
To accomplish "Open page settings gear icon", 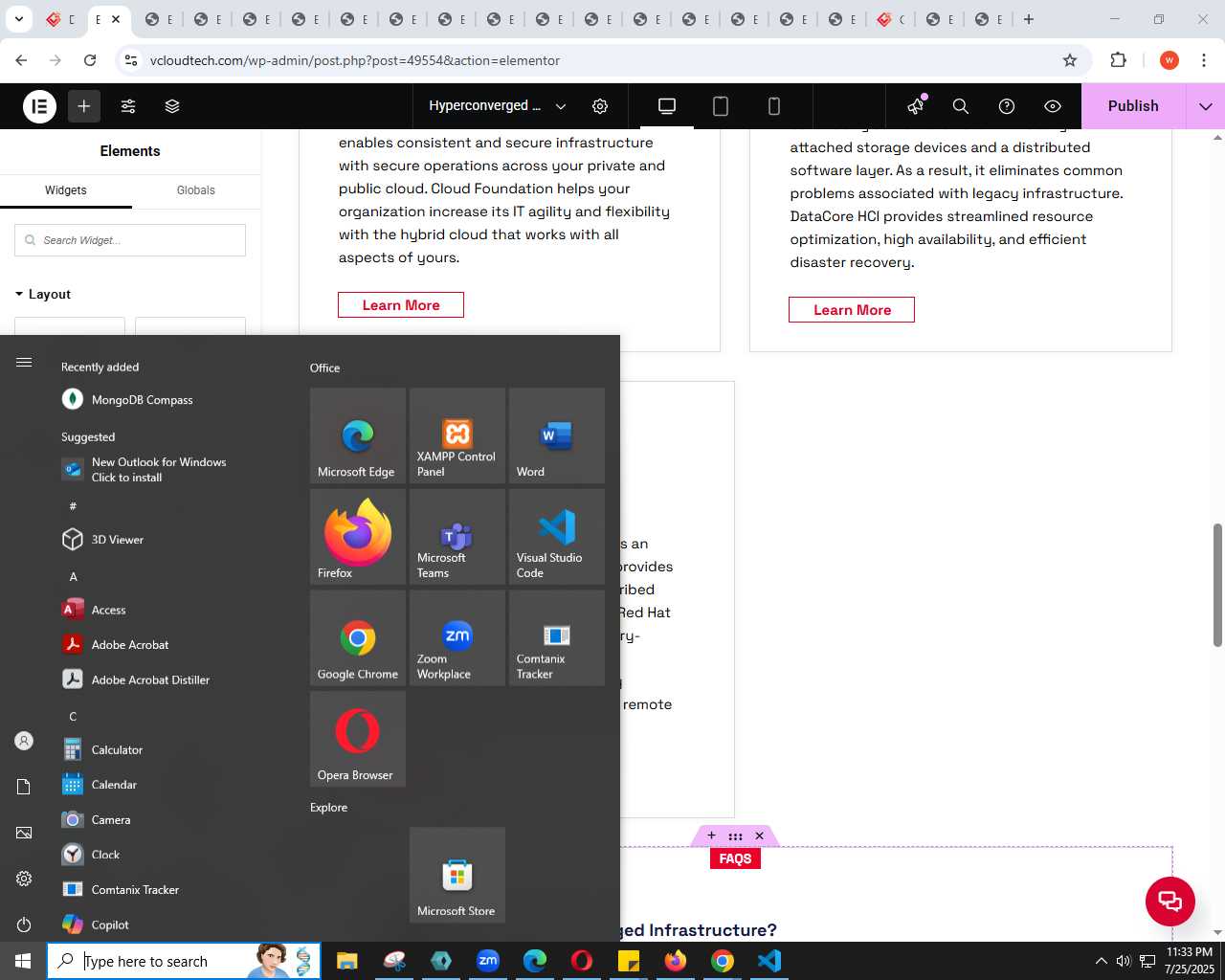I will pyautogui.click(x=600, y=106).
